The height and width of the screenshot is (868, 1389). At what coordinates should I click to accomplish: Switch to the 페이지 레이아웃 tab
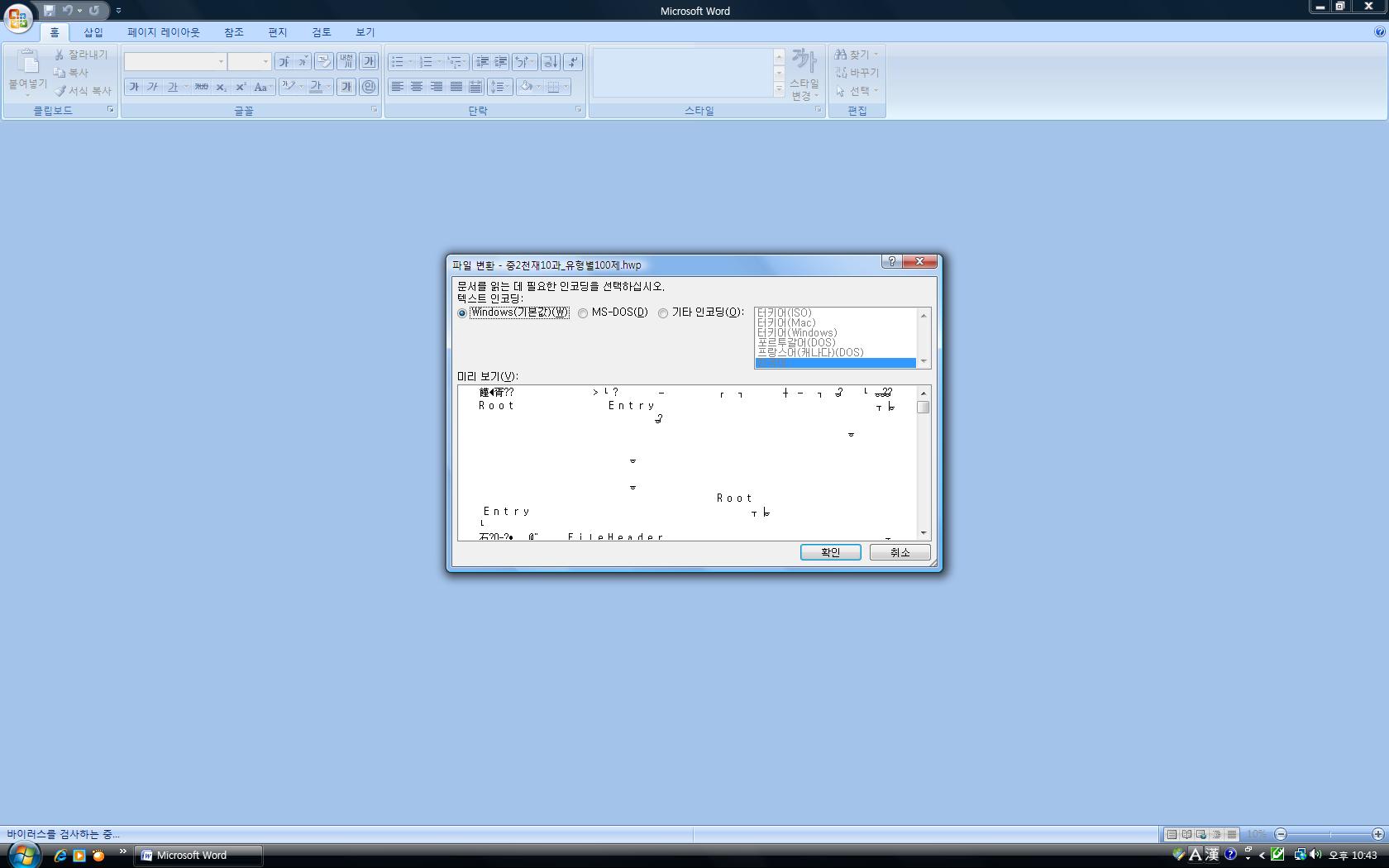[x=164, y=32]
